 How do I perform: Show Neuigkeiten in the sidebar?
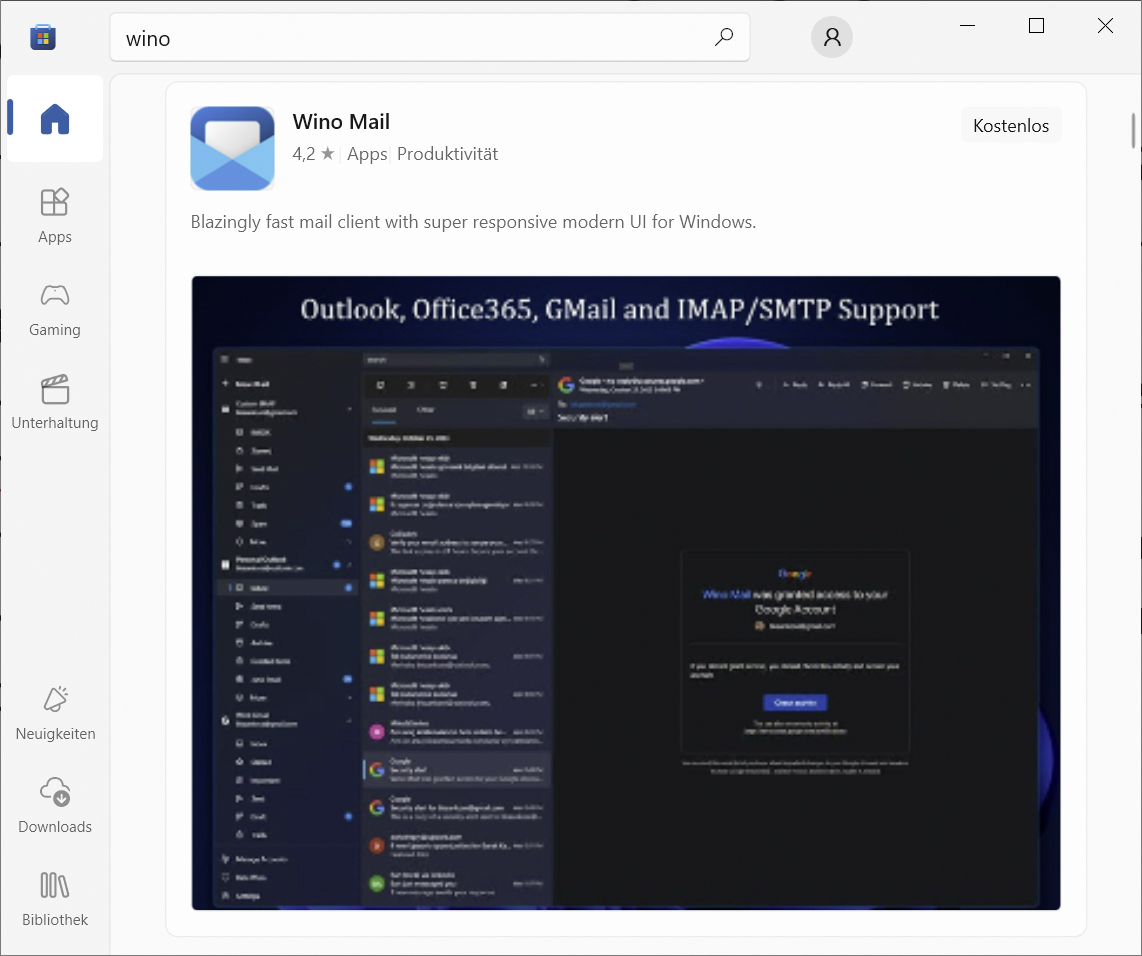(x=55, y=712)
